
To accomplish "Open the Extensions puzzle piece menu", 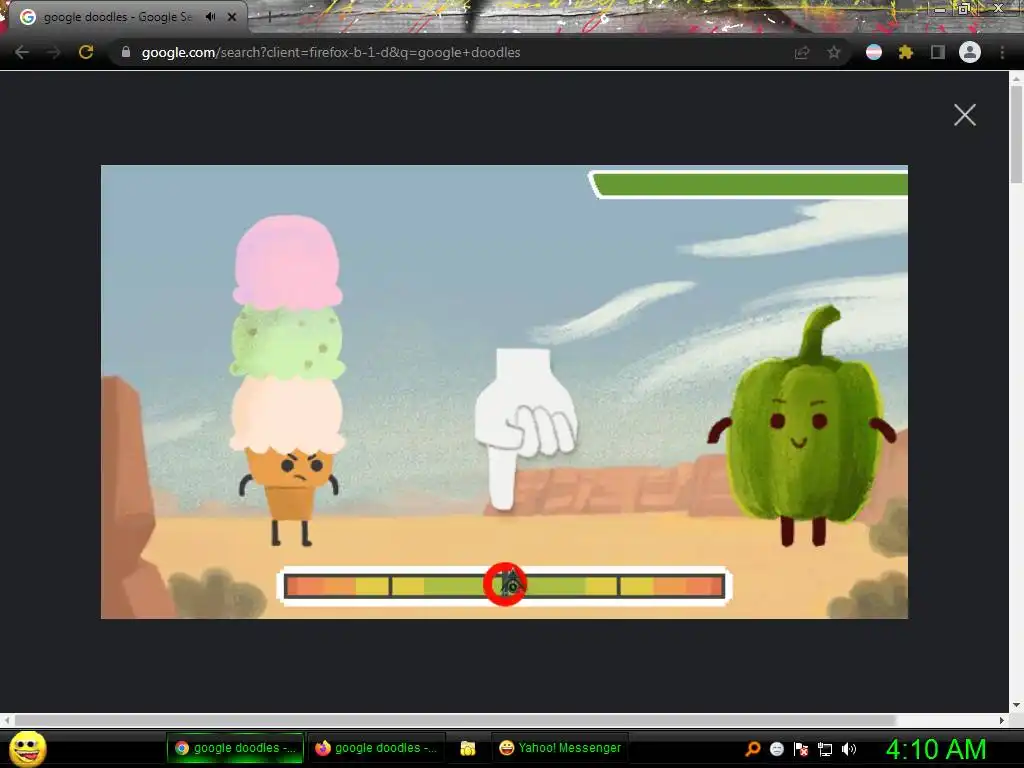I will (906, 52).
